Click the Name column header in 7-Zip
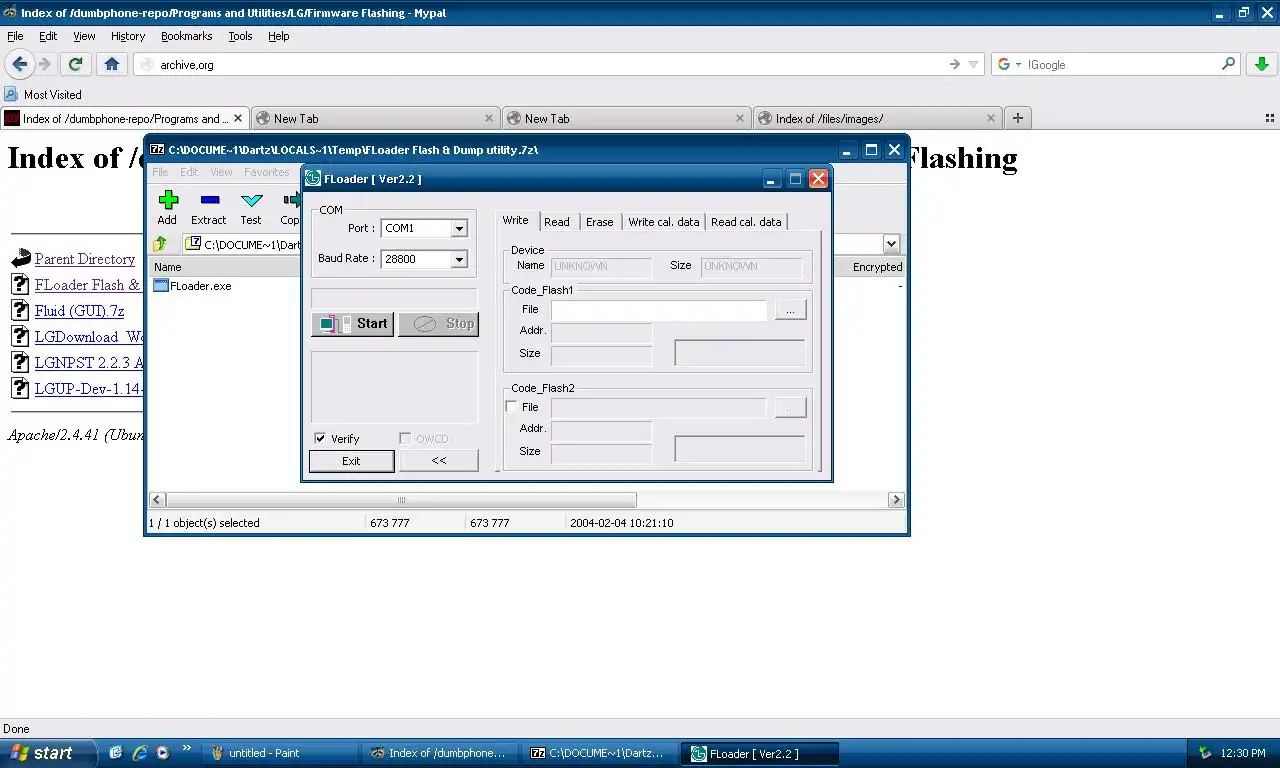This screenshot has width=1280, height=768. (225, 267)
